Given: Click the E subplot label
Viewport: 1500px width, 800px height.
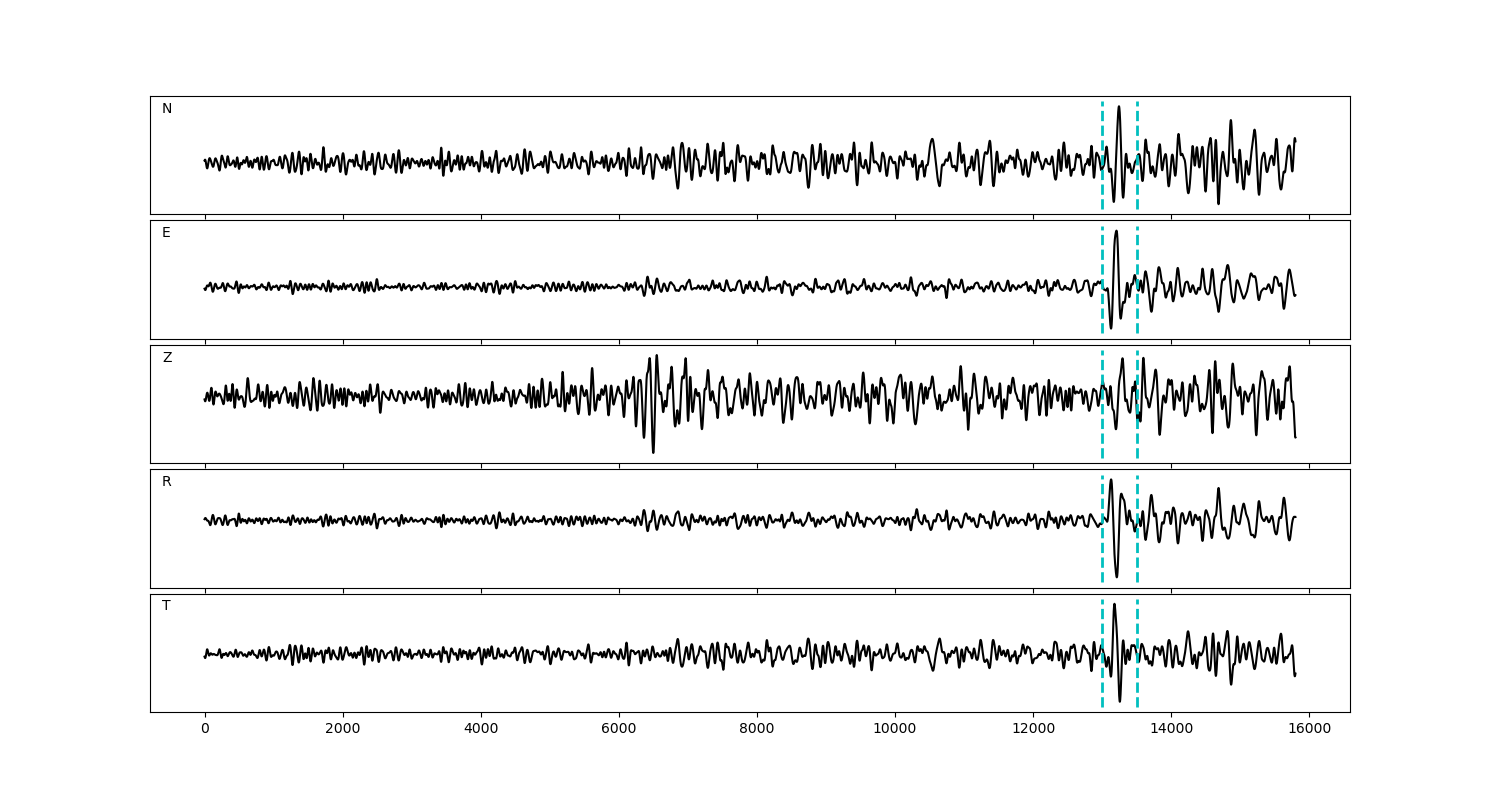Looking at the screenshot, I should (166, 233).
